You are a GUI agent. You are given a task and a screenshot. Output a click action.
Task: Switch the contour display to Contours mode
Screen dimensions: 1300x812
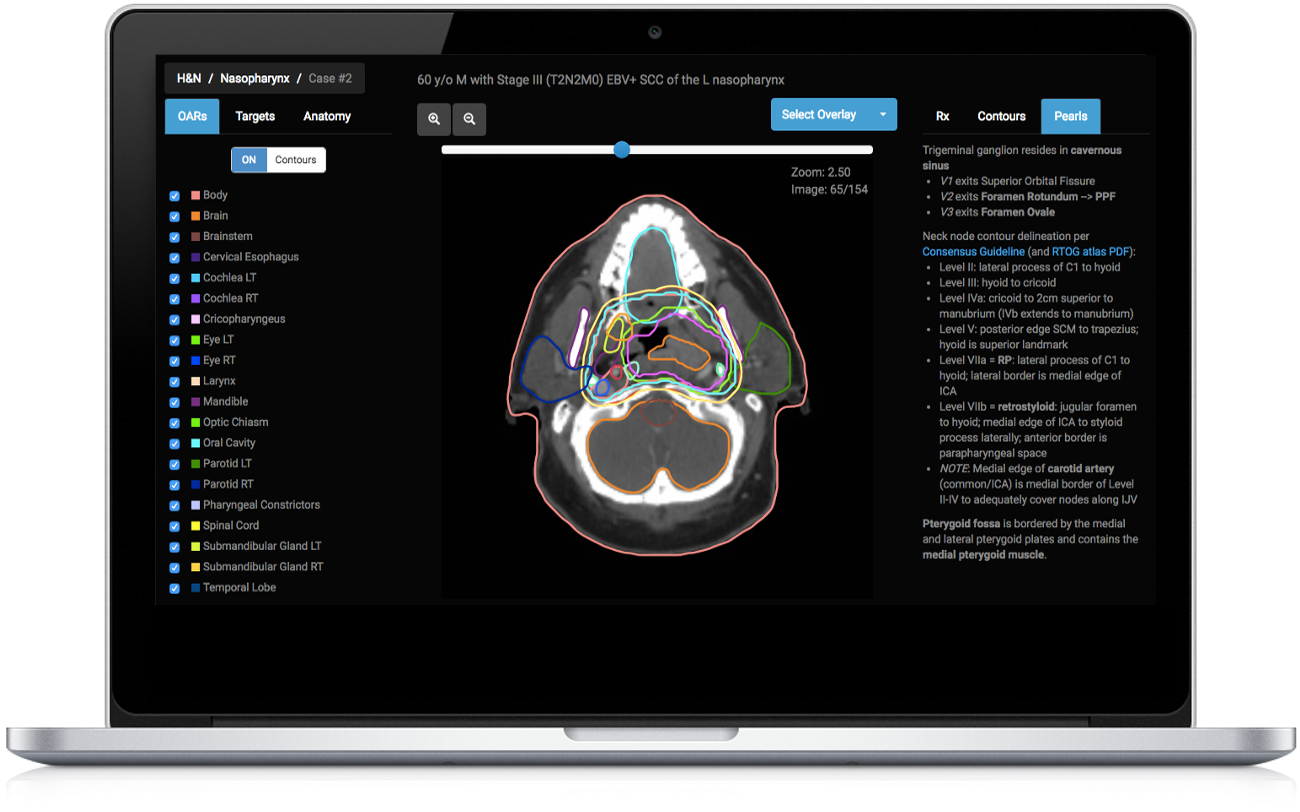296,159
